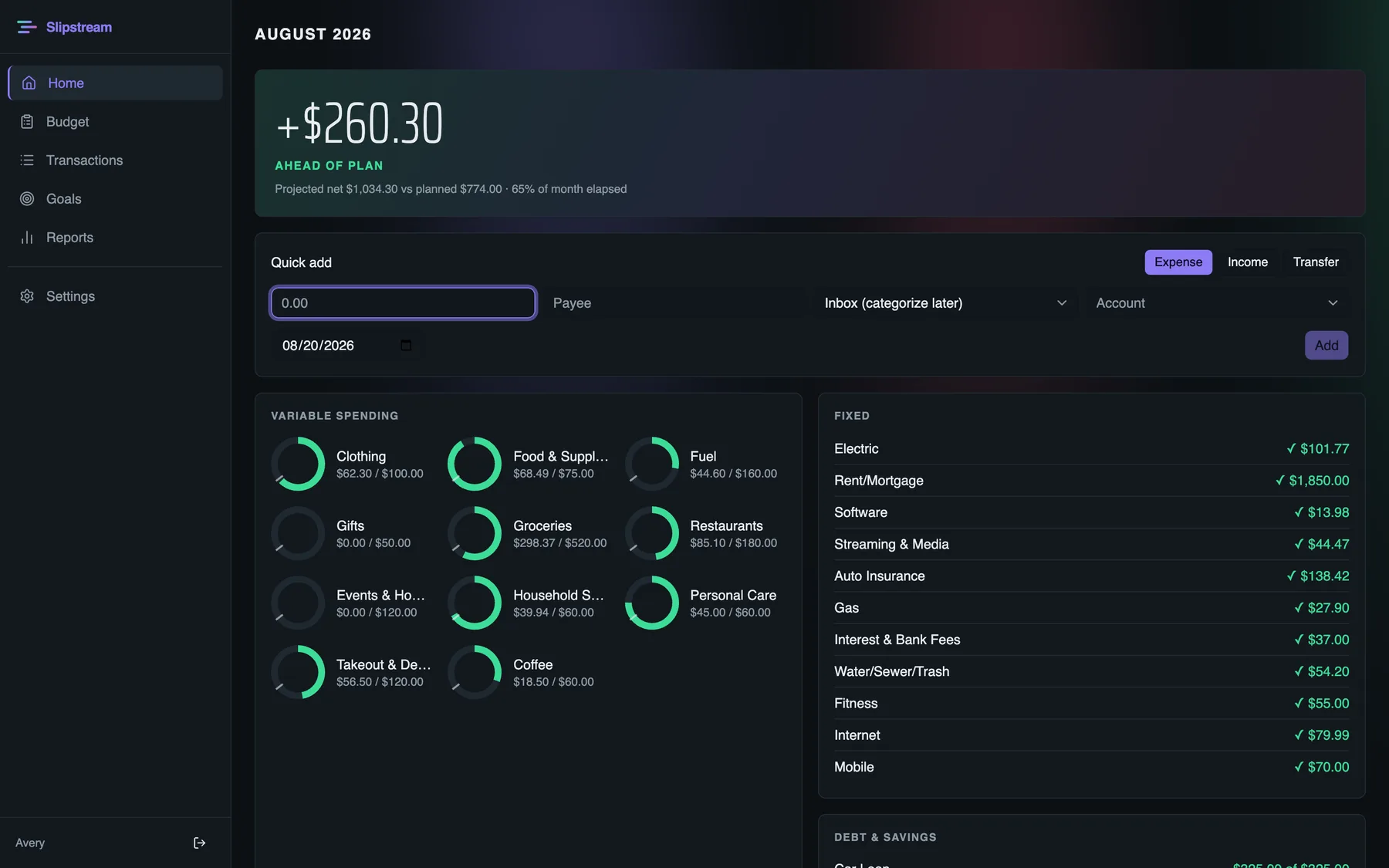
Task: Click Streaming & Media row
Action: point(1091,544)
